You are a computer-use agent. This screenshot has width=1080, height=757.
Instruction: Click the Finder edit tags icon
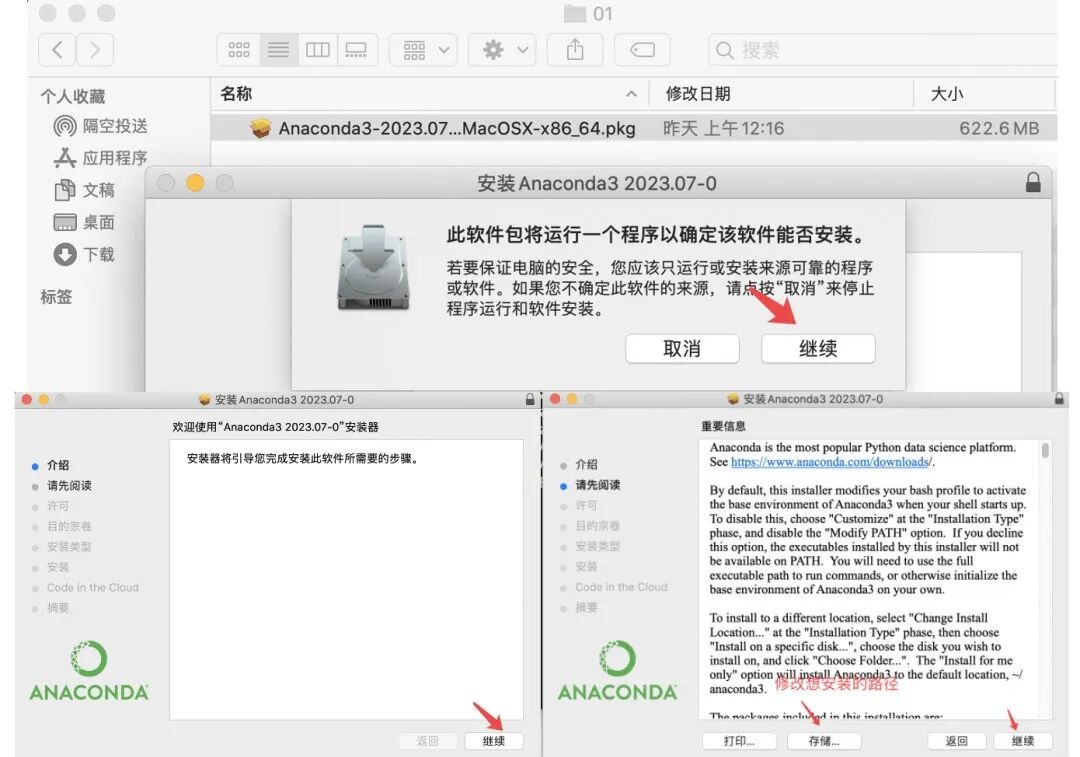tap(642, 50)
